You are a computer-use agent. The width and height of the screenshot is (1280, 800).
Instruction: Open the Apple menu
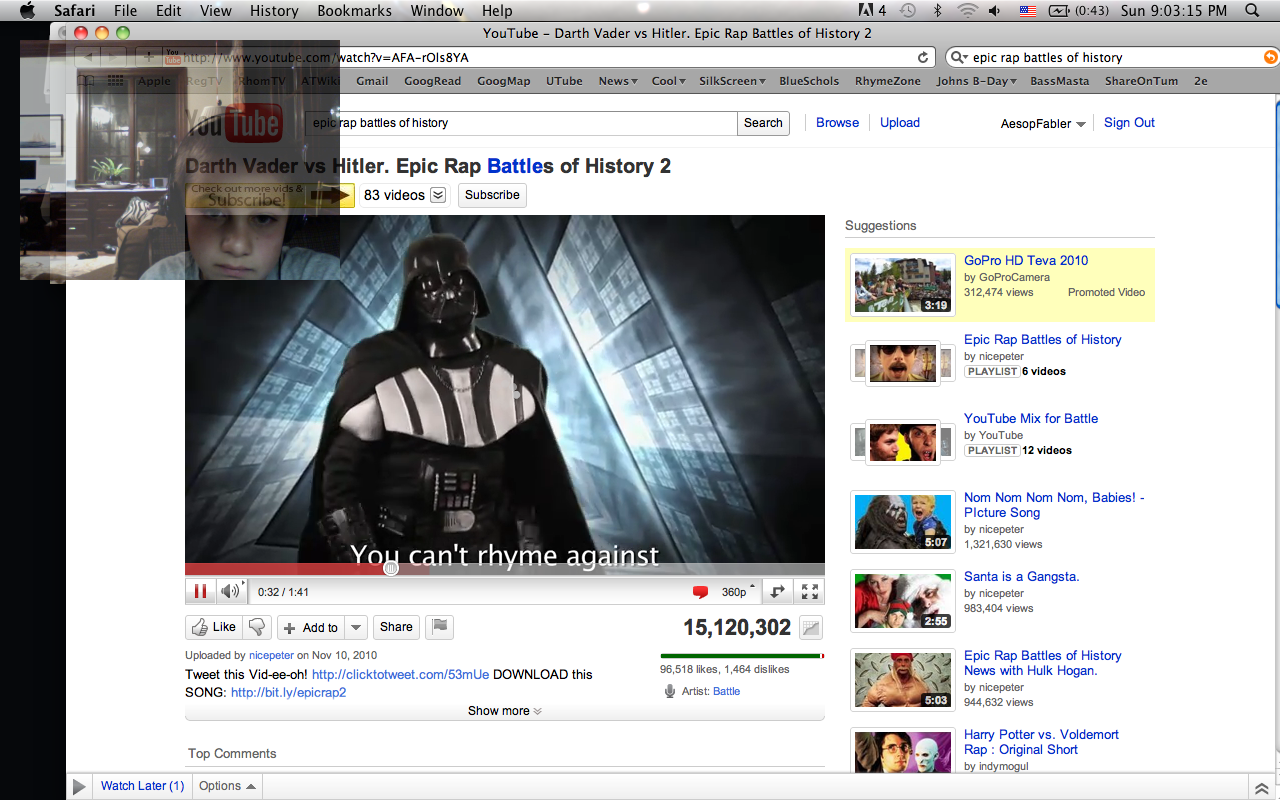point(27,11)
